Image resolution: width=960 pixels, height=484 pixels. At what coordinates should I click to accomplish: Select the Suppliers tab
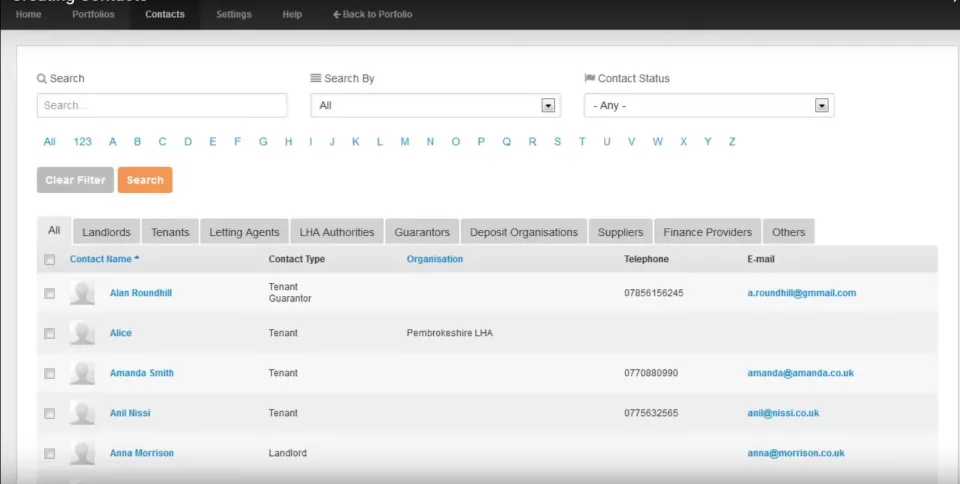(x=621, y=232)
